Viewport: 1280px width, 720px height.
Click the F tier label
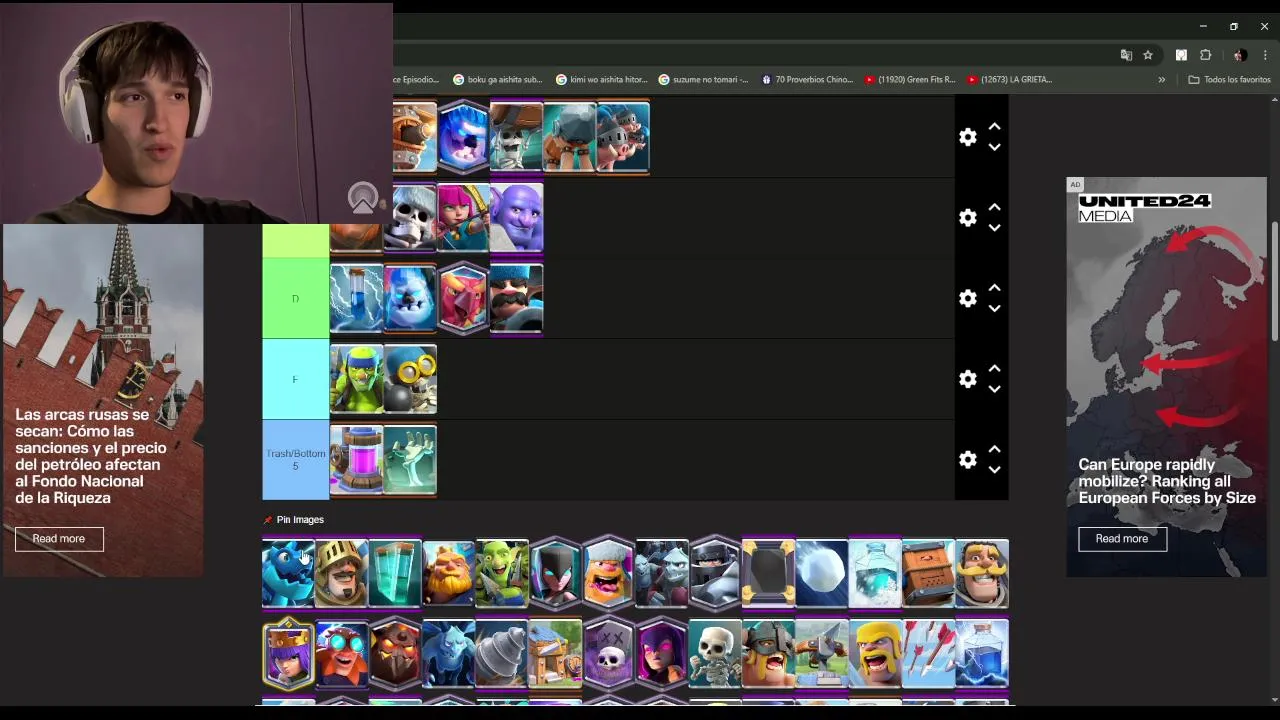[295, 379]
